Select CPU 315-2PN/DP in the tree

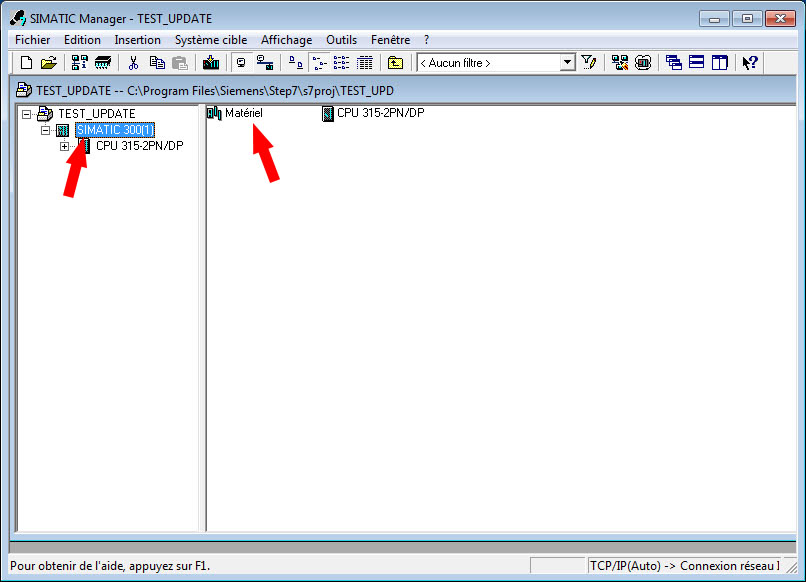coord(139,146)
